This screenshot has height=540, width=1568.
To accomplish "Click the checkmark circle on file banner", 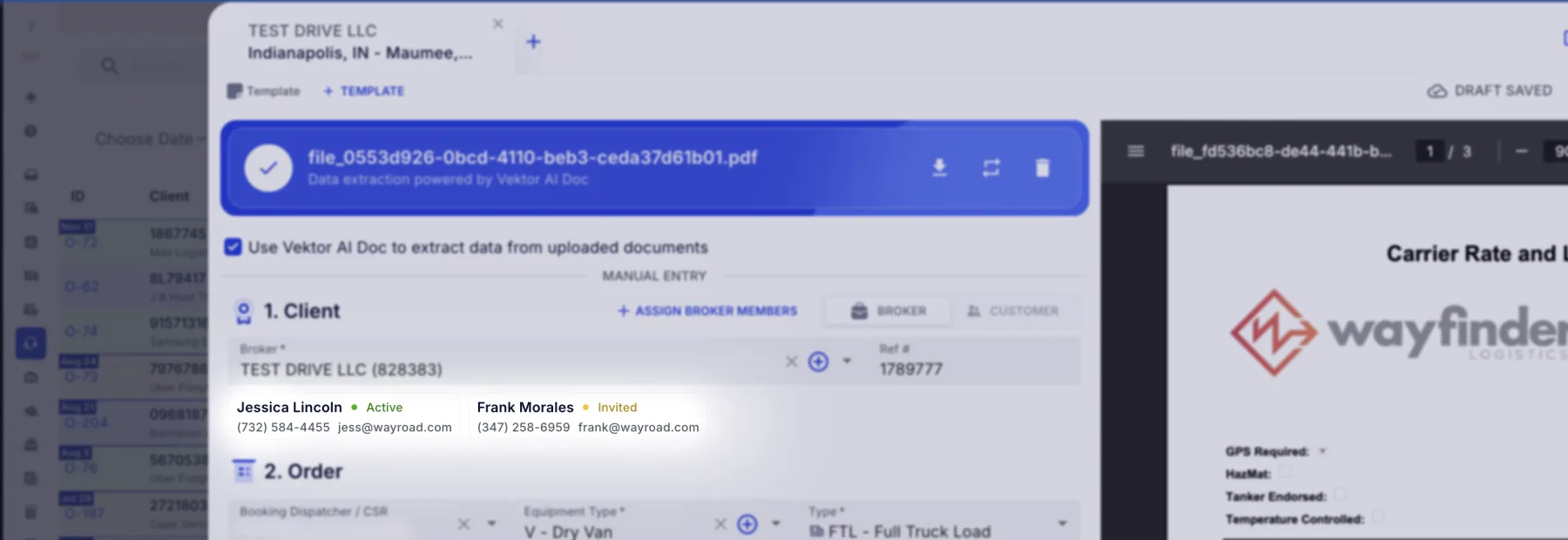I will (x=268, y=168).
